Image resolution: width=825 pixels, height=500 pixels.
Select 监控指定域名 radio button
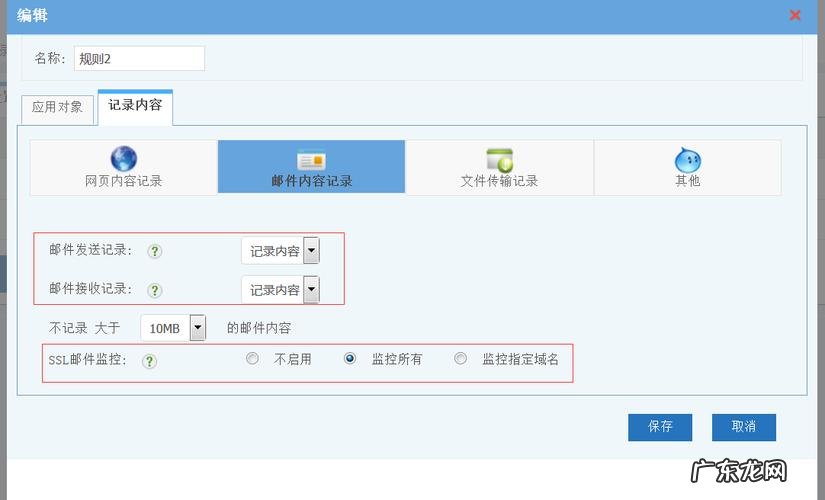click(x=460, y=358)
